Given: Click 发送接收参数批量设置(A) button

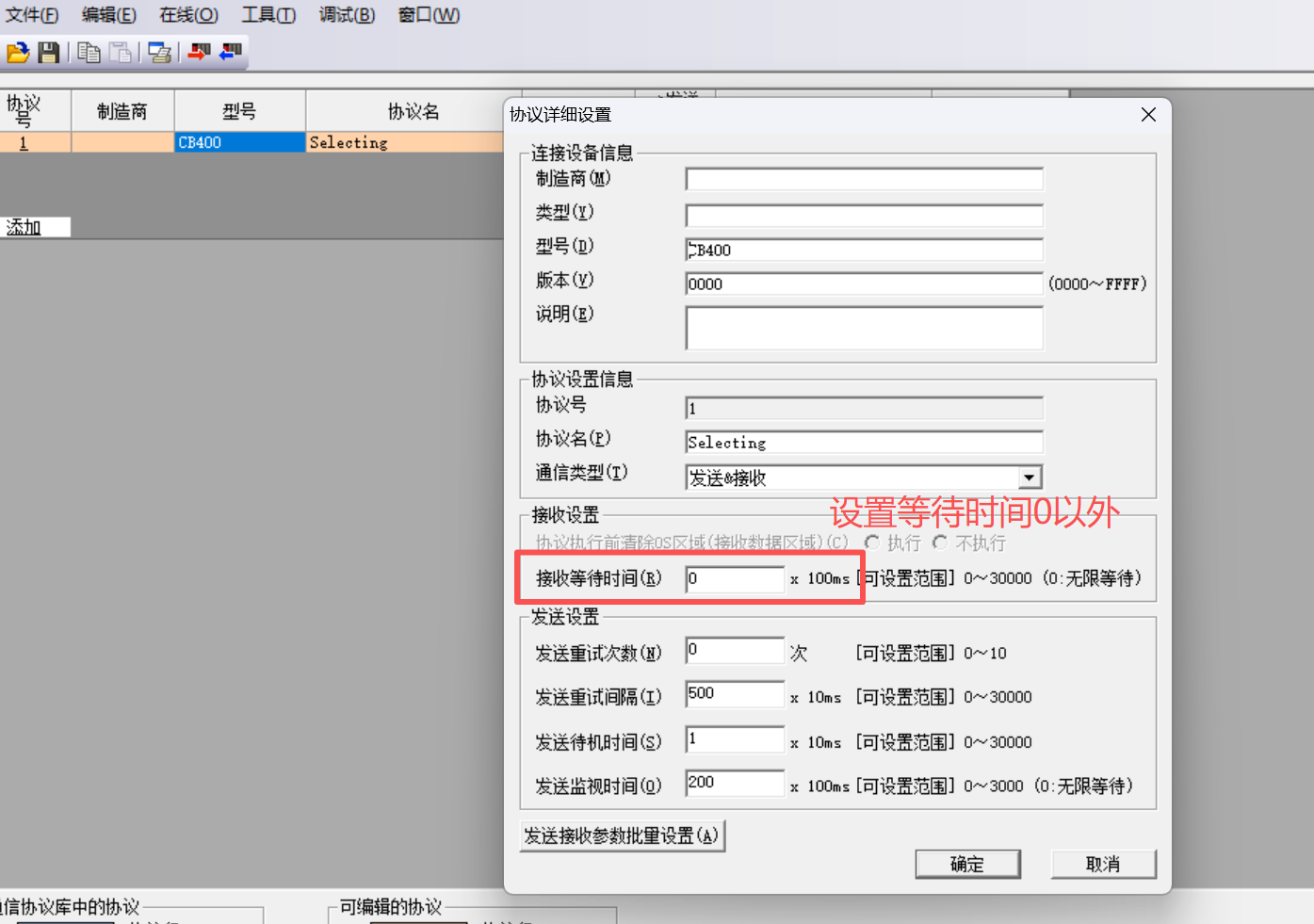Looking at the screenshot, I should click(622, 835).
